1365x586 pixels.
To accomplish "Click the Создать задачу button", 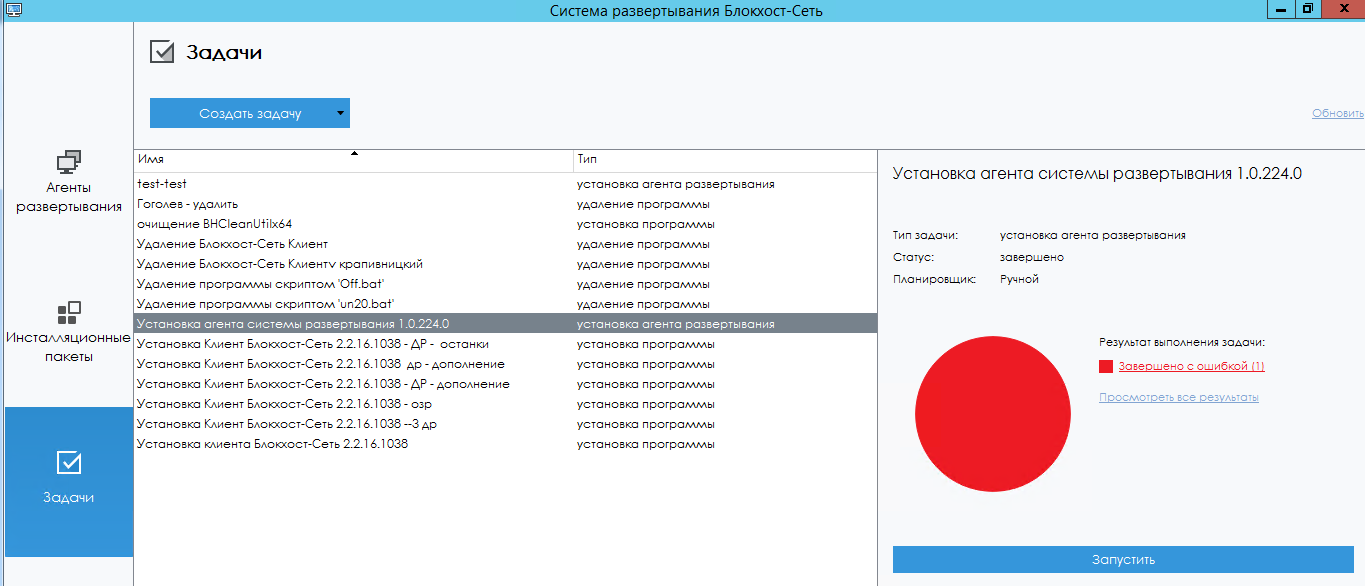I will coord(250,113).
